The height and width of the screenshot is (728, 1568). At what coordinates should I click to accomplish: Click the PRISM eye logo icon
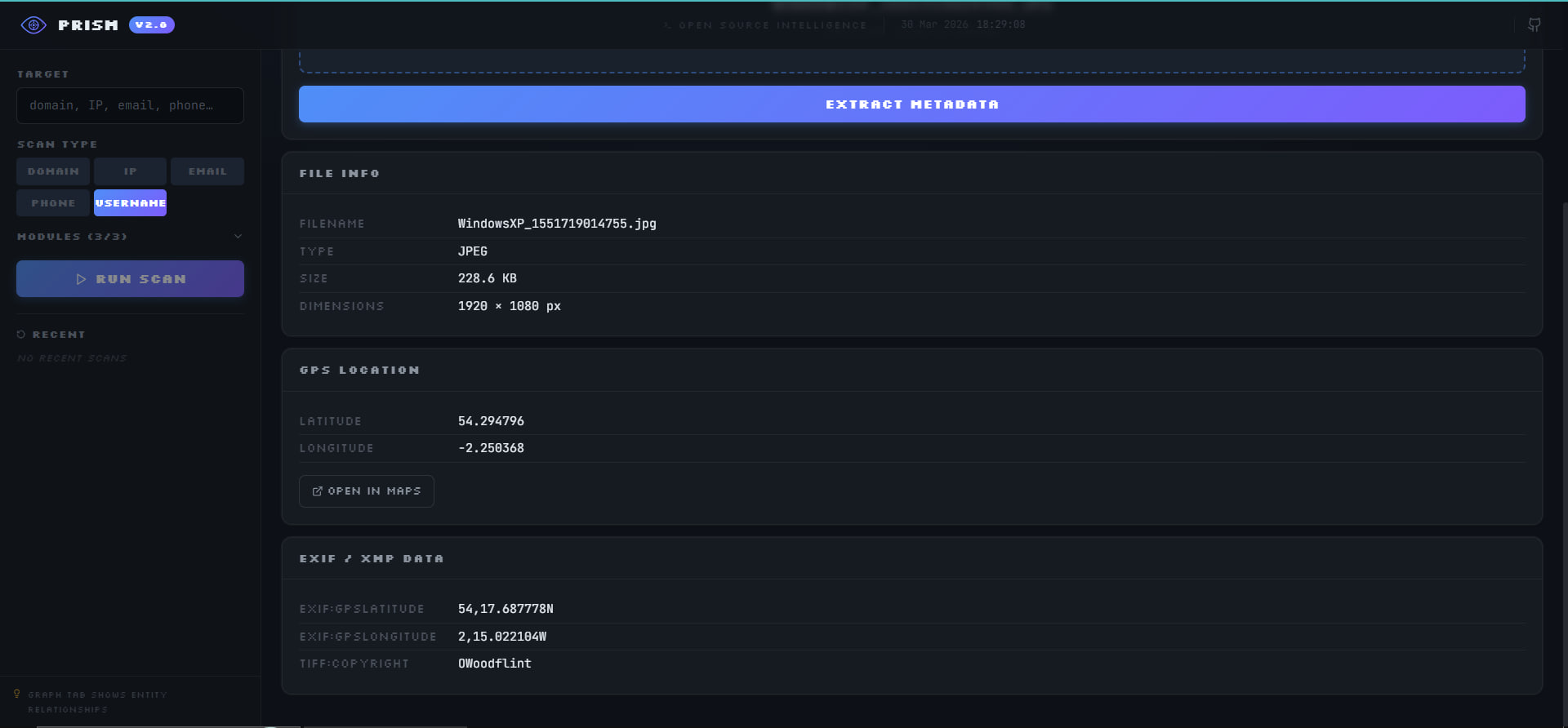(33, 25)
